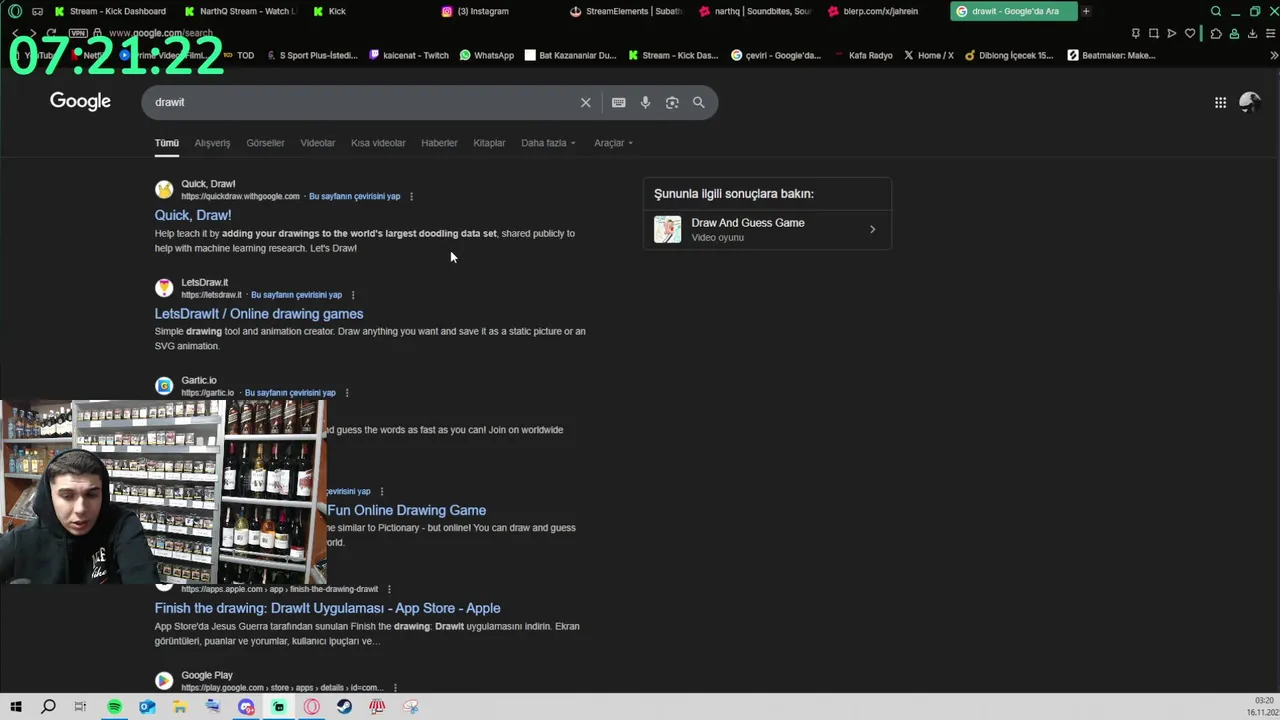1280x720 pixels.
Task: Click the Google logo
Action: pyautogui.click(x=80, y=101)
